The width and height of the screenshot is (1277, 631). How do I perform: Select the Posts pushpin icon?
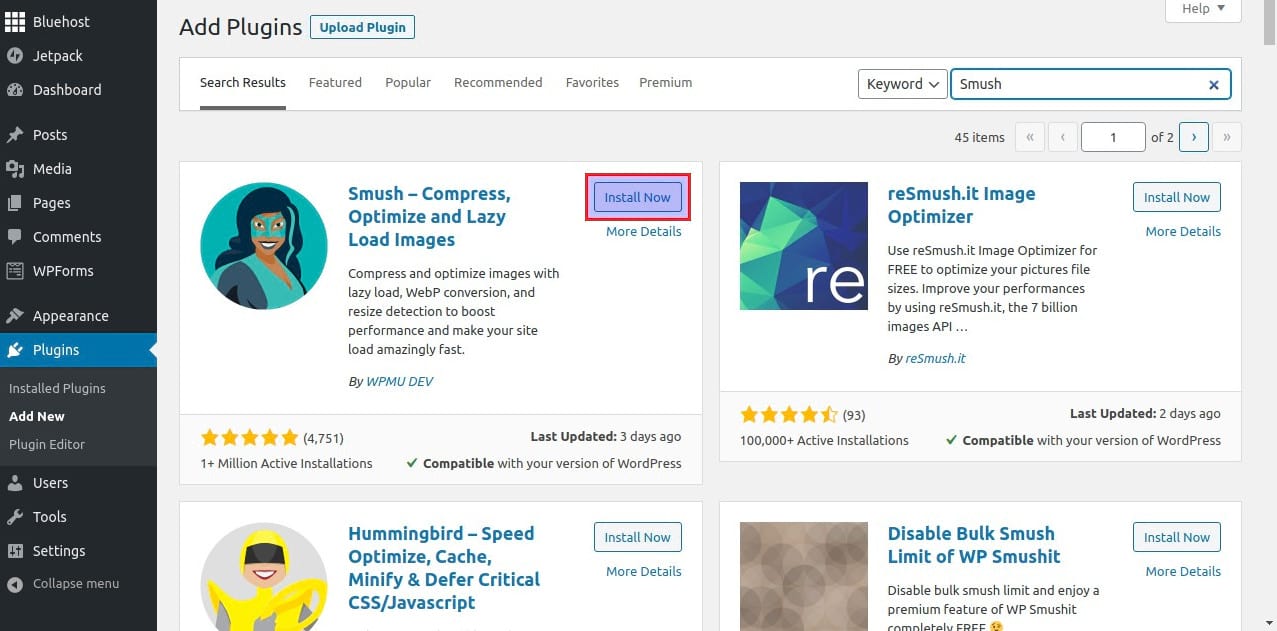tap(15, 135)
